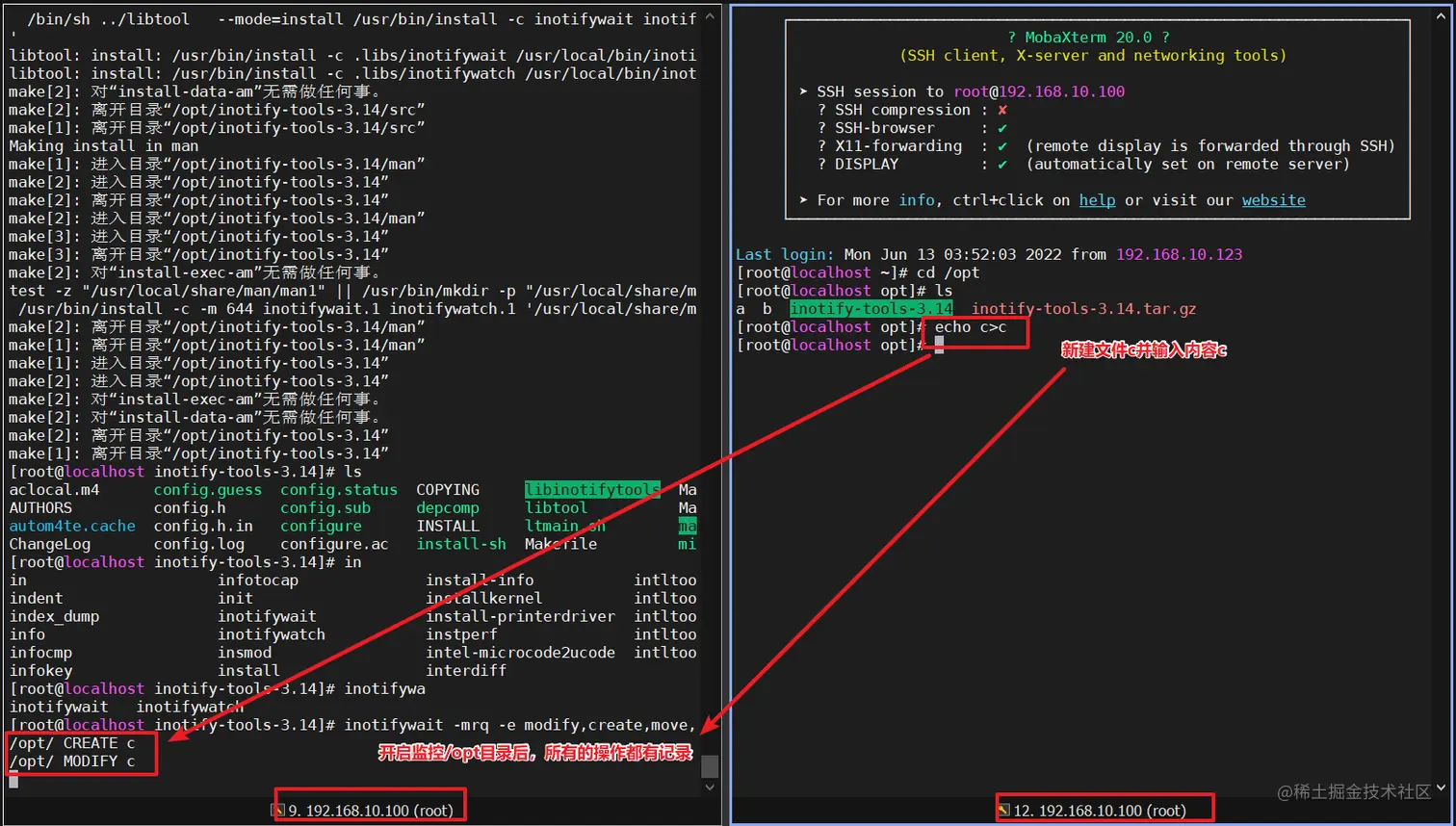Image resolution: width=1456 pixels, height=826 pixels.
Task: Click 'infotocap' in command completion list
Action: point(258,581)
